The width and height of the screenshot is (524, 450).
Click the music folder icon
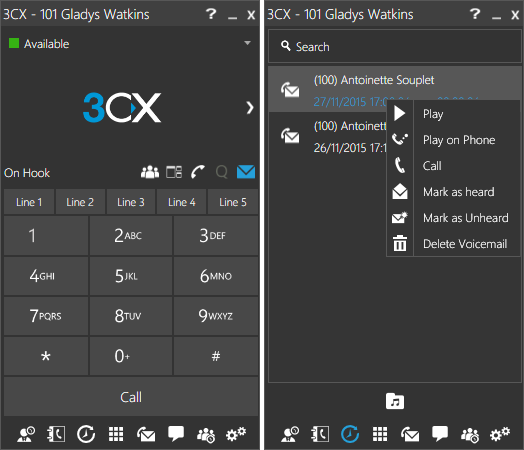pyautogui.click(x=395, y=401)
